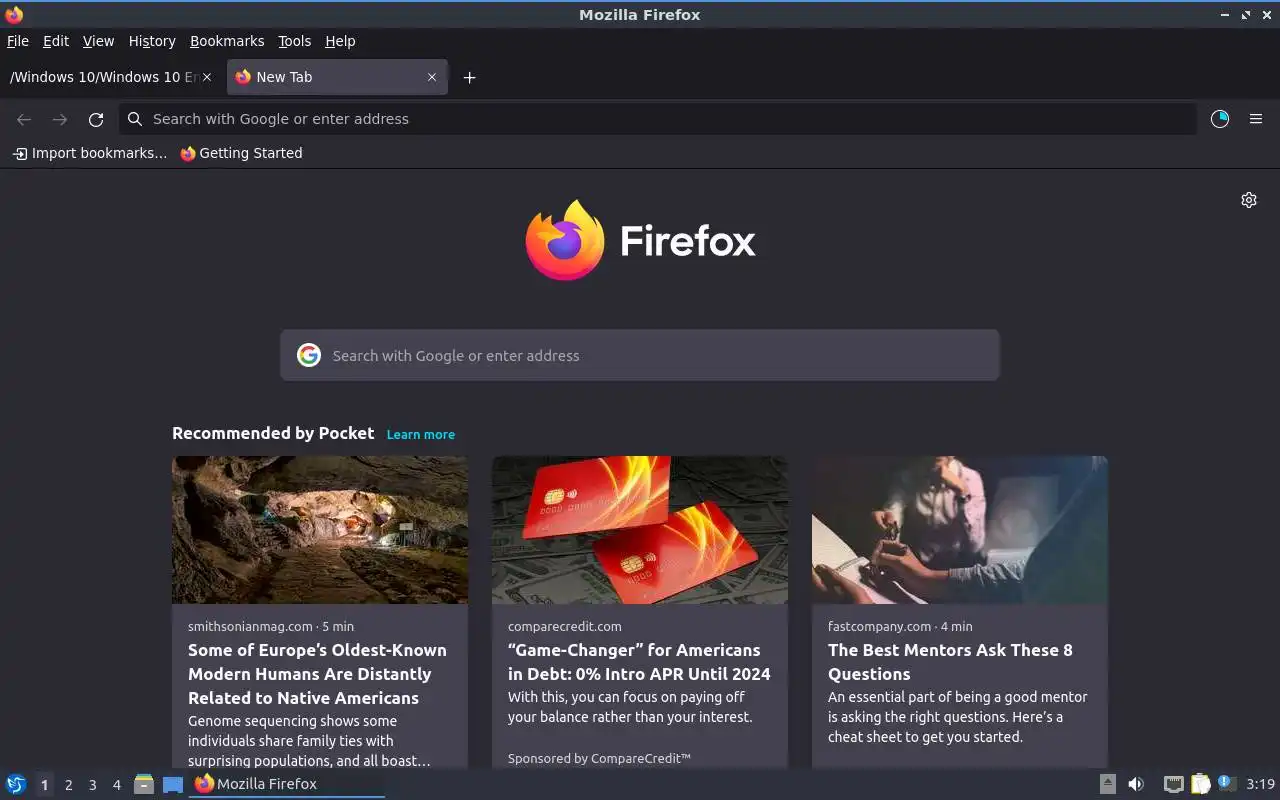The image size is (1280, 800).
Task: Open the clipboard tray icon
Action: 1200,784
